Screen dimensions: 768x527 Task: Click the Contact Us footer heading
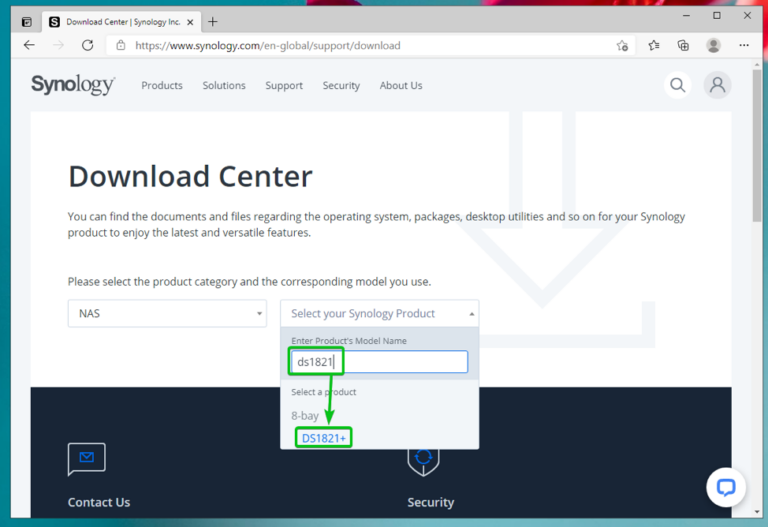pyautogui.click(x=99, y=502)
